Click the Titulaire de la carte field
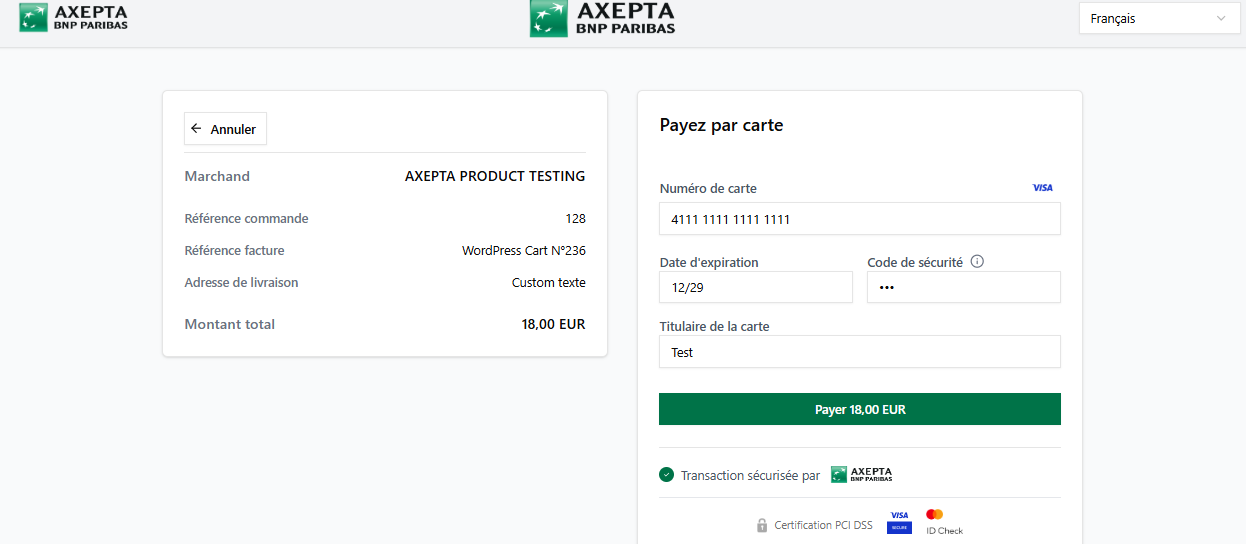 coord(859,352)
